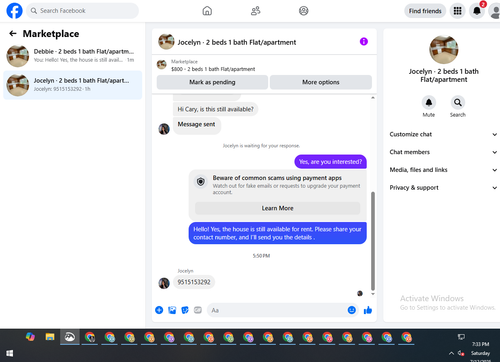The image size is (500, 362).
Task: Open your account avatar menu
Action: 494,11
